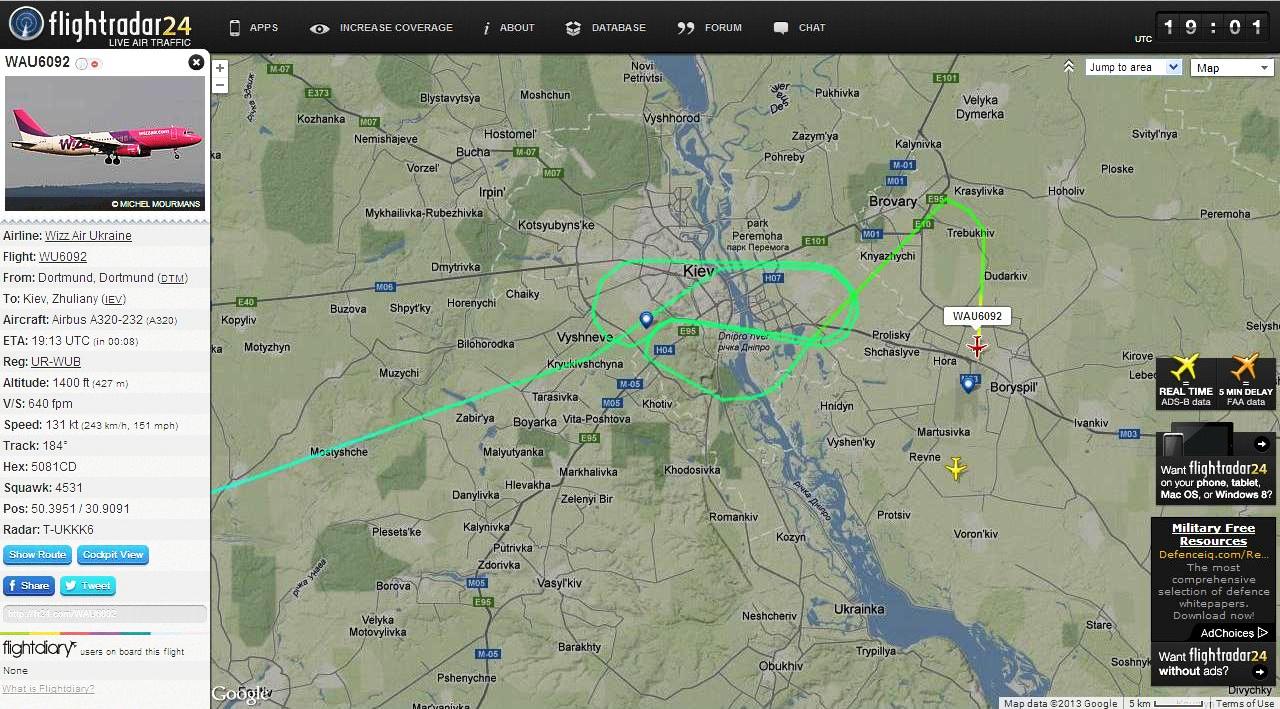Zoom in the map with plus button
The height and width of the screenshot is (709, 1280).
(220, 69)
